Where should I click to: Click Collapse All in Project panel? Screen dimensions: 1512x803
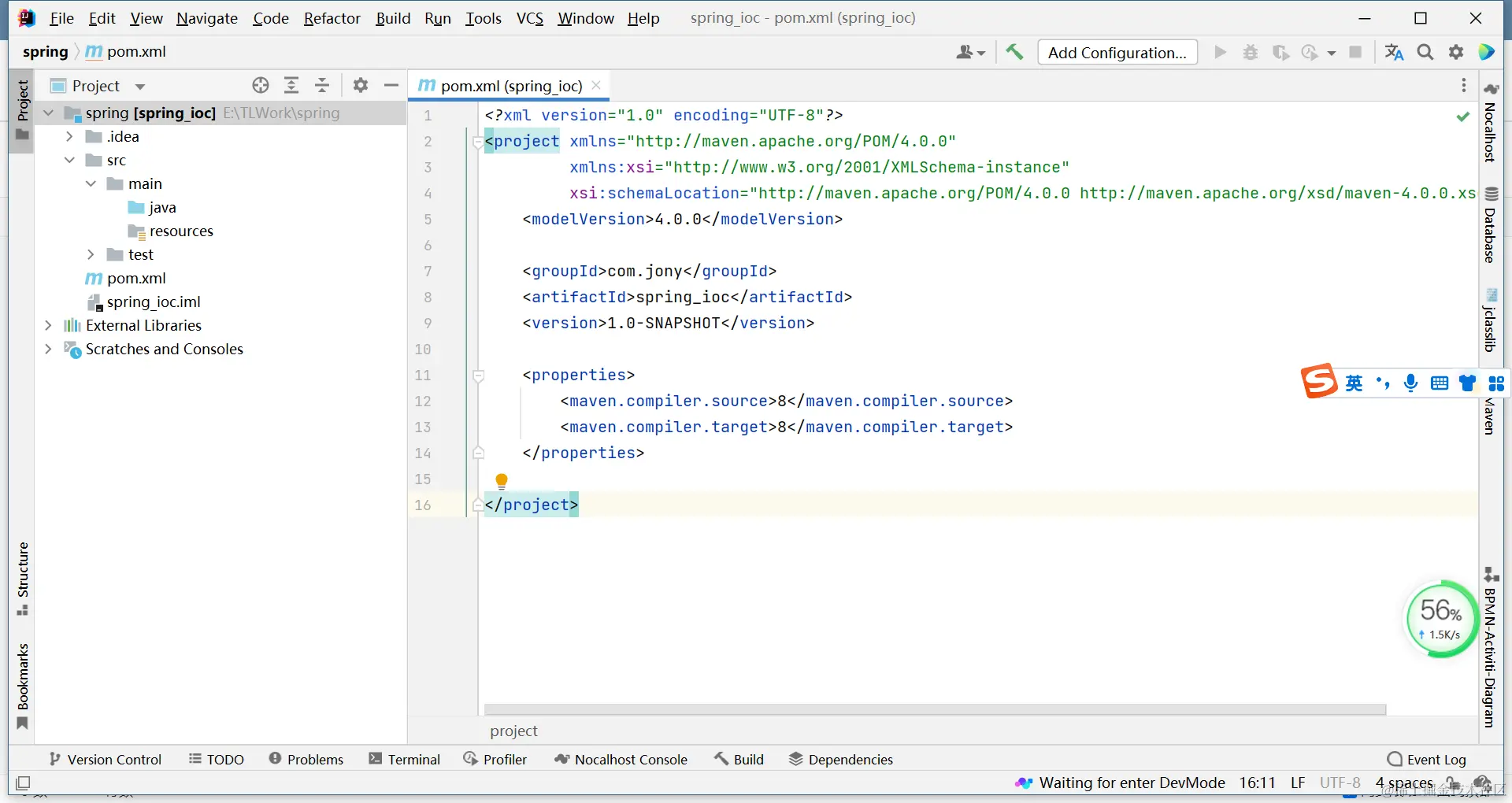[x=322, y=85]
